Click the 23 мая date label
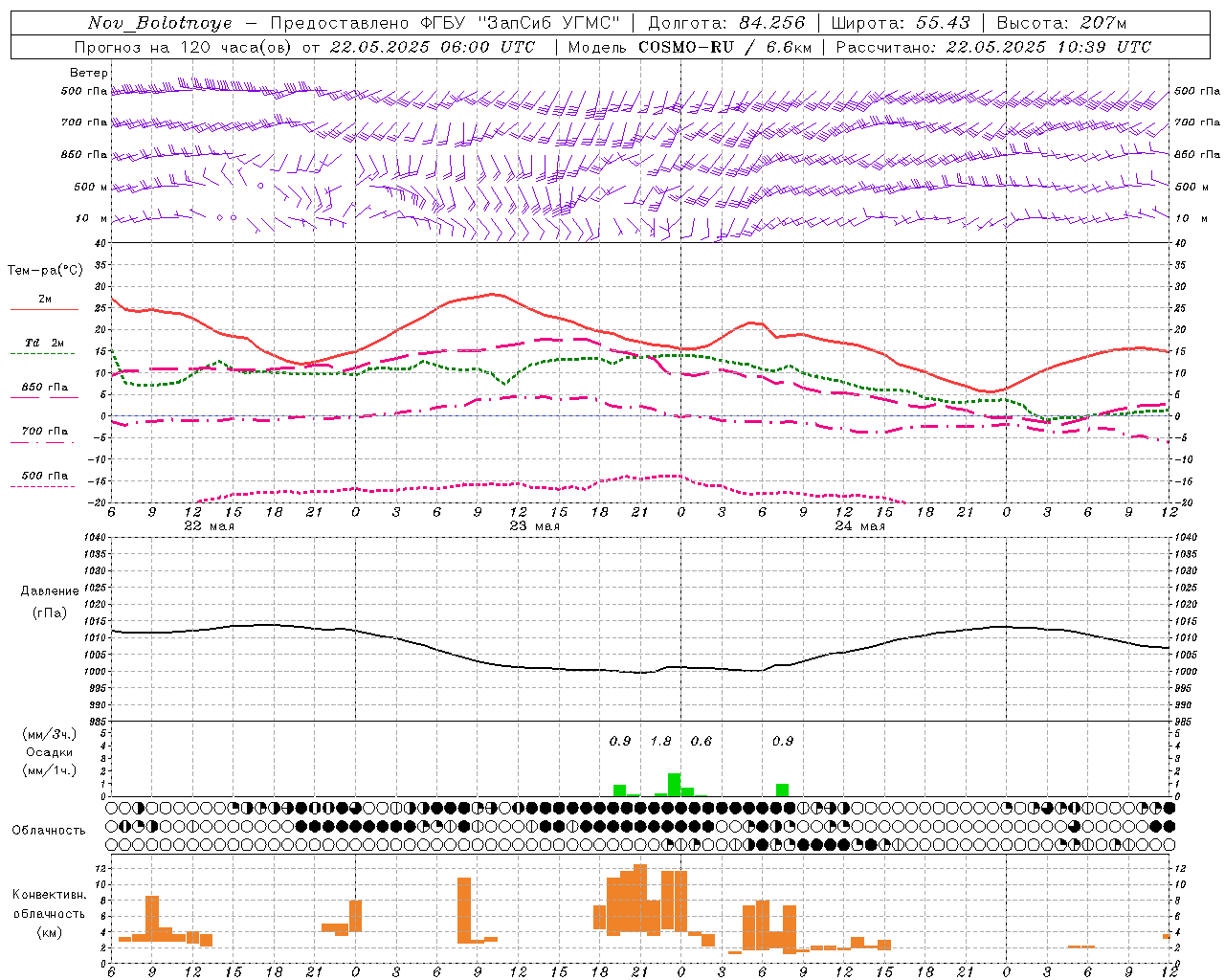1225x980 pixels. [534, 526]
